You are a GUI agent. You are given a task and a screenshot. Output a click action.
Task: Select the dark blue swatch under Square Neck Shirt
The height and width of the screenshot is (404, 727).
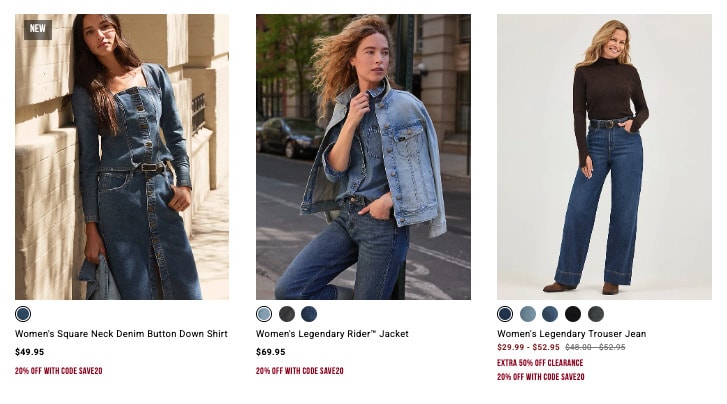[x=23, y=314]
